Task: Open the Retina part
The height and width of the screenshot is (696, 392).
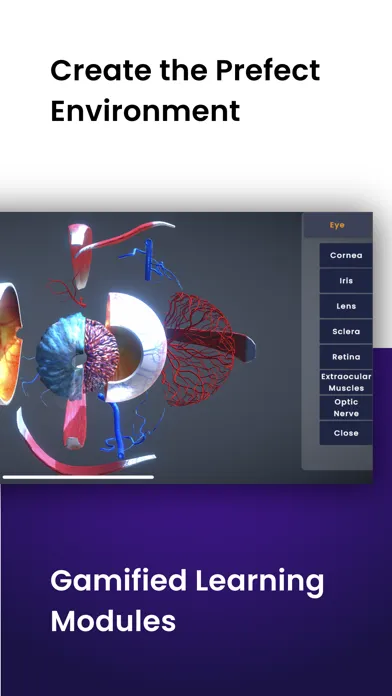Action: click(346, 356)
